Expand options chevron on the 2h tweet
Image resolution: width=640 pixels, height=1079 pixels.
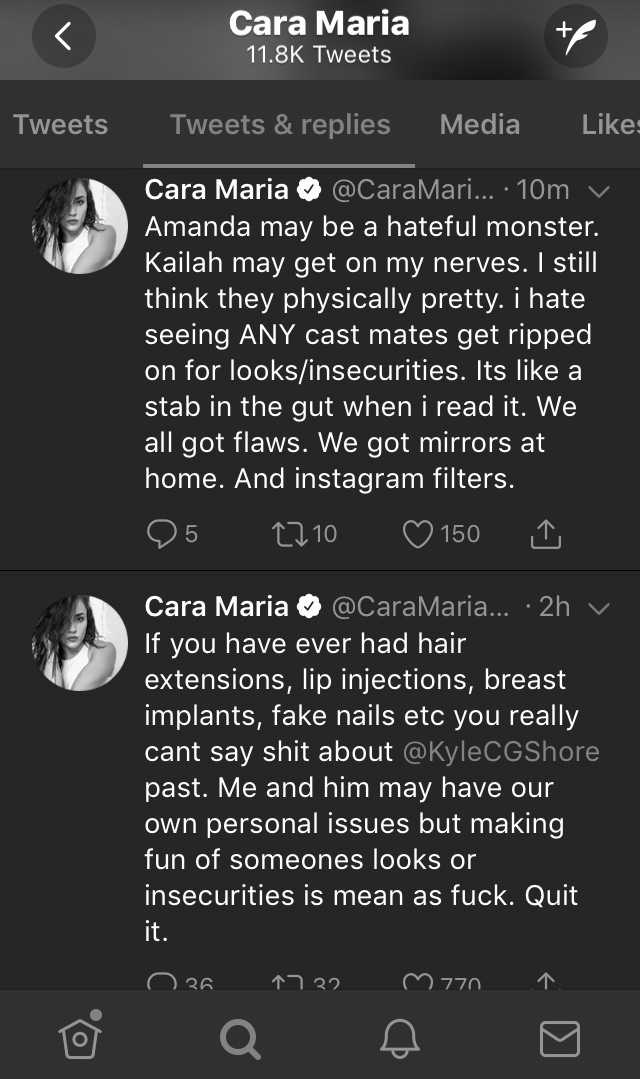coord(599,608)
